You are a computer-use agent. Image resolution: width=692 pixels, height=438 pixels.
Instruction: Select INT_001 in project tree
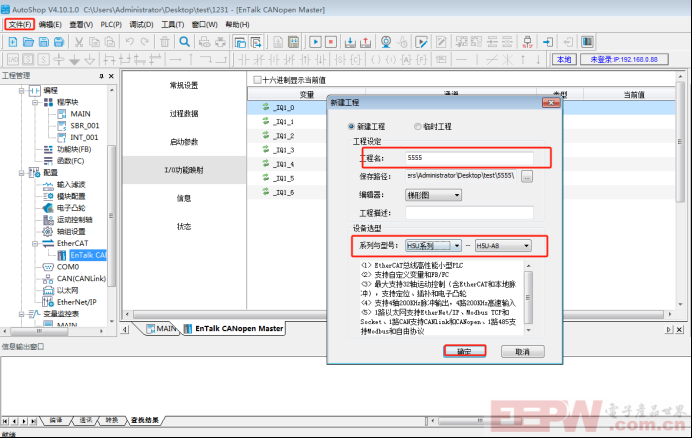point(84,137)
